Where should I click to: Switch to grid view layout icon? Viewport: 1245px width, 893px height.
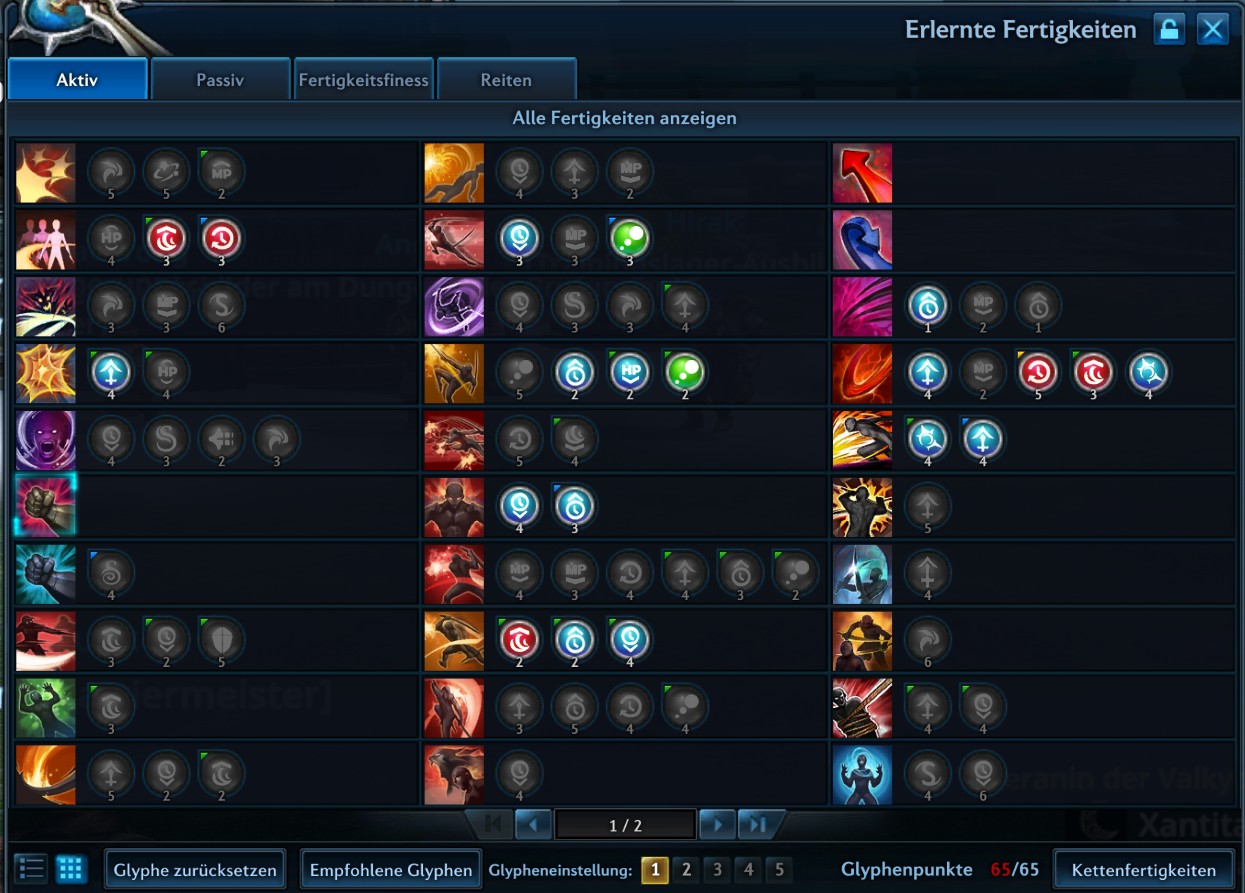[70, 869]
